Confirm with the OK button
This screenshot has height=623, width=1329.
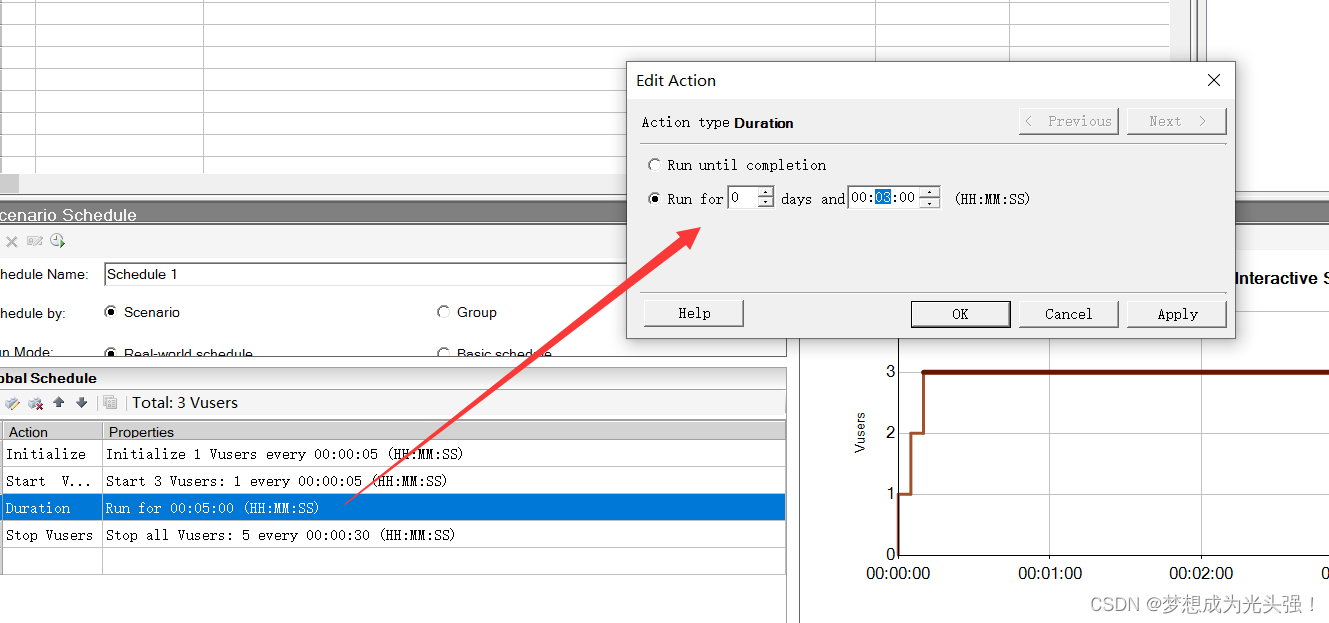tap(960, 313)
